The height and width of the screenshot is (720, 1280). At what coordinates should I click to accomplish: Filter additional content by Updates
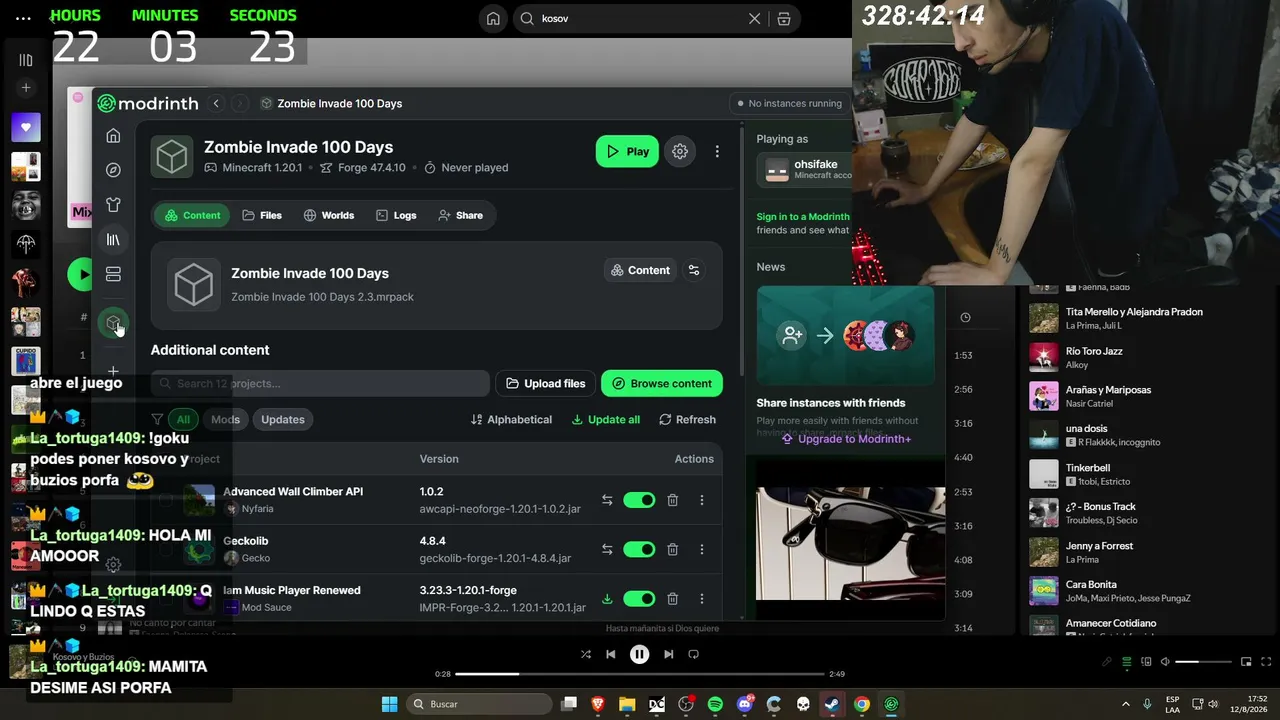(x=283, y=420)
